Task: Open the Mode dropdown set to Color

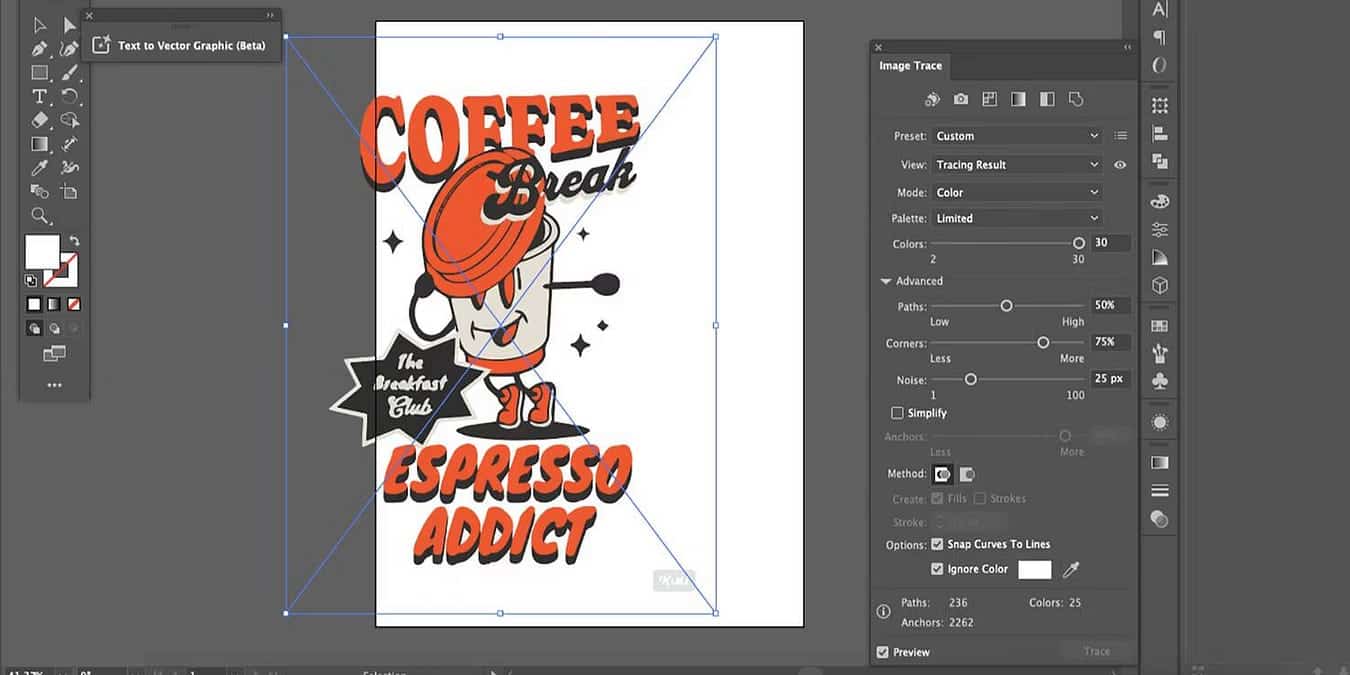Action: 1016,192
